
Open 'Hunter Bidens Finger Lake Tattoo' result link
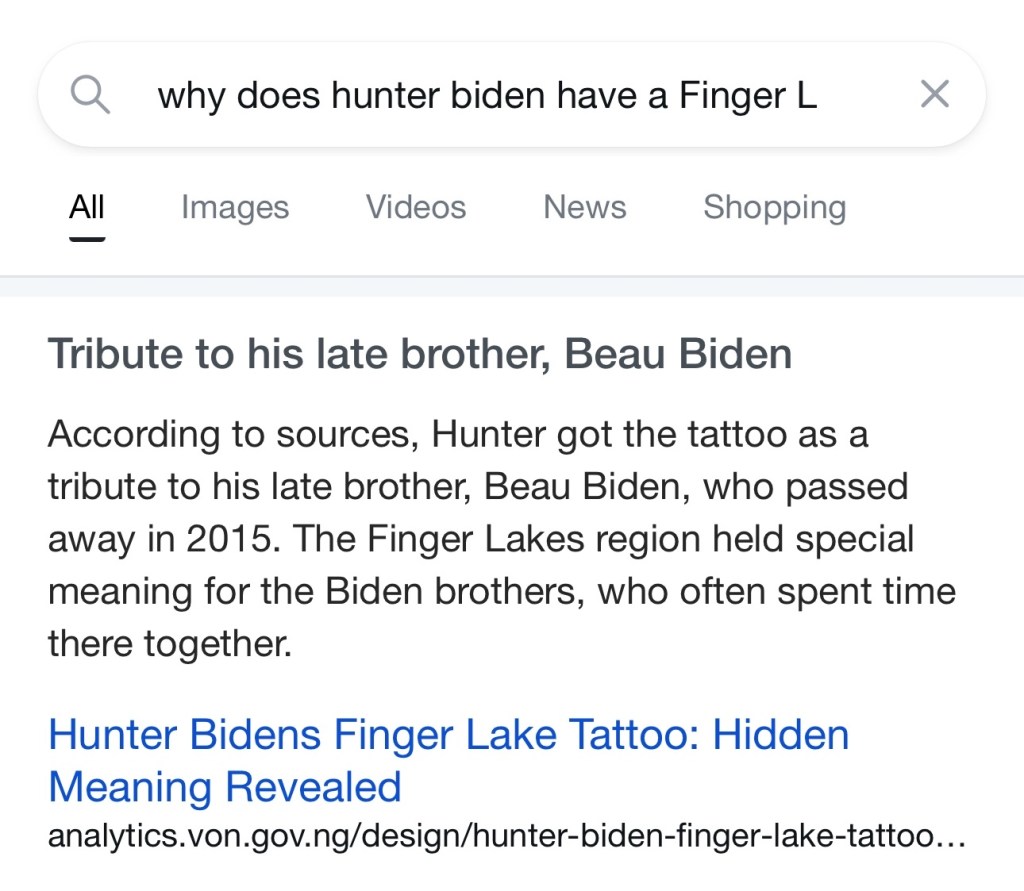pyautogui.click(x=448, y=735)
